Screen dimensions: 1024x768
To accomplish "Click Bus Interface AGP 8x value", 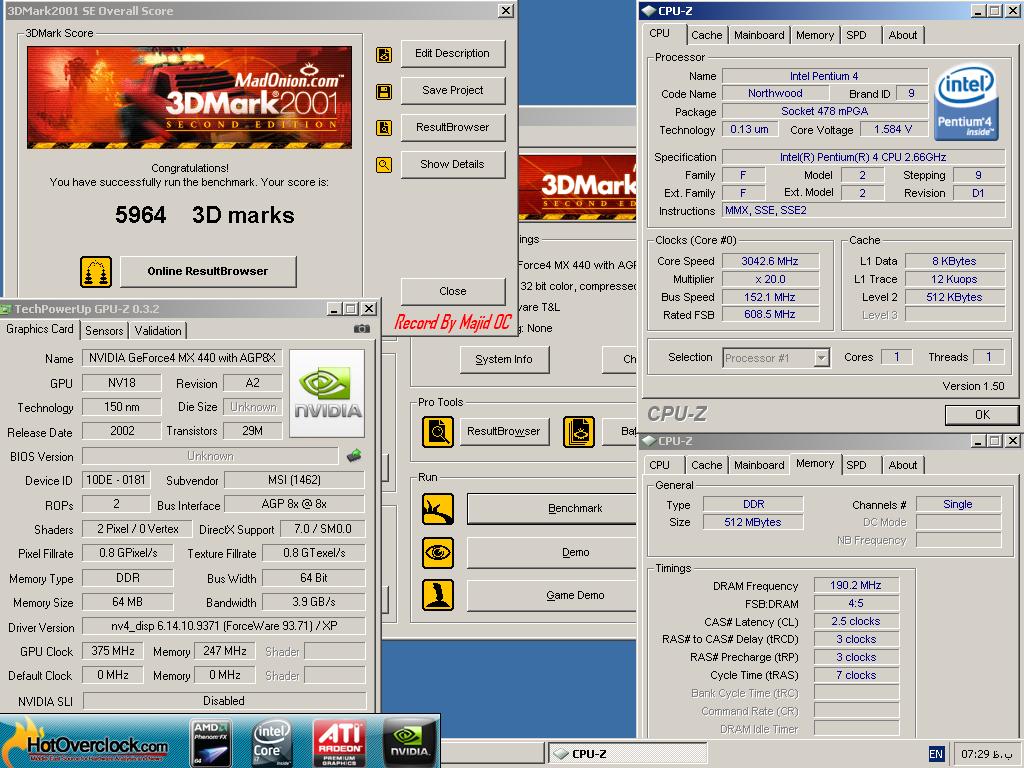I will coord(294,504).
